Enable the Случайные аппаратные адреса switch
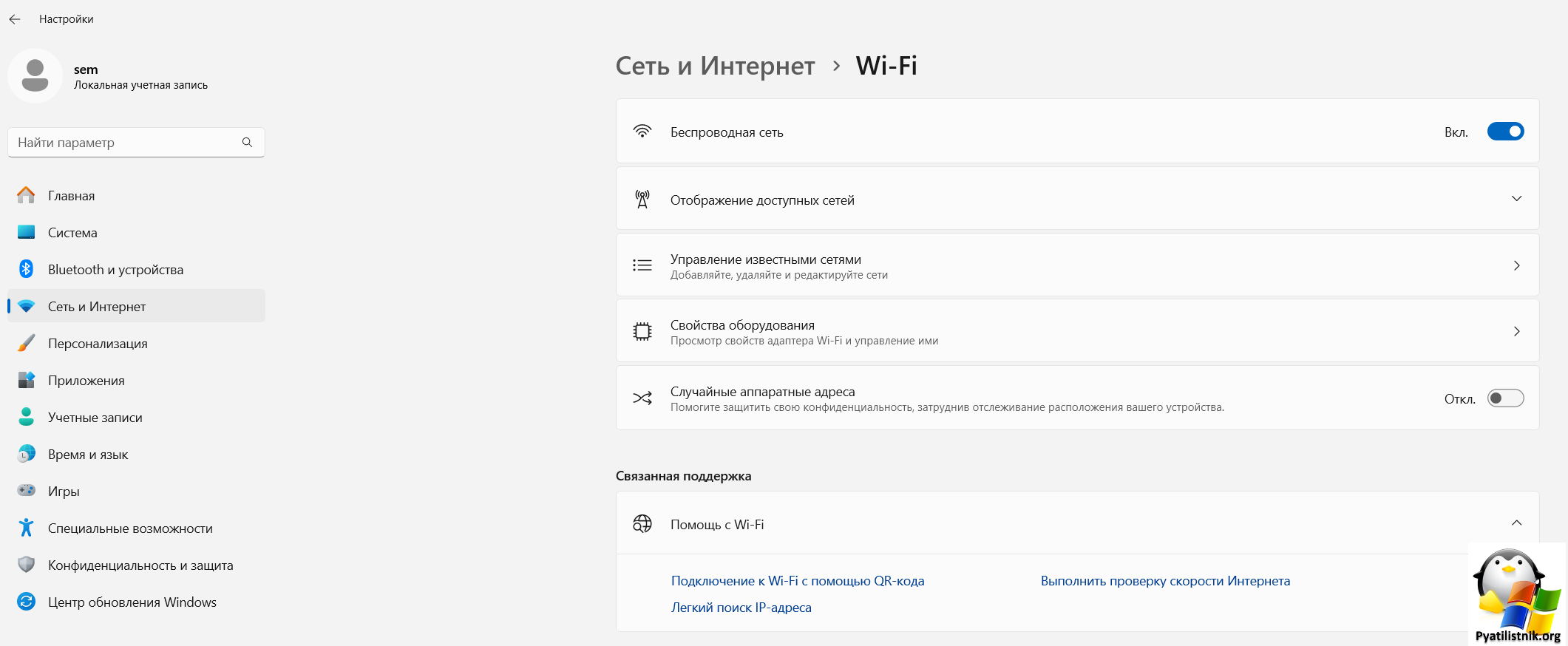The height and width of the screenshot is (646, 1568). 1505,398
